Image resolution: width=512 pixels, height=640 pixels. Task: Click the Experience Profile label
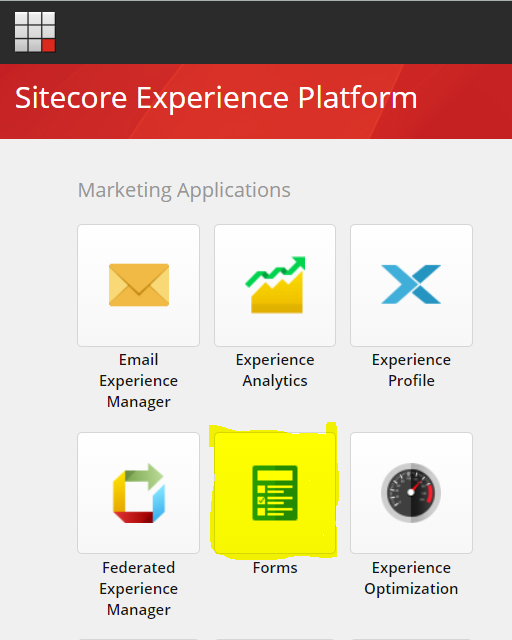click(x=411, y=370)
